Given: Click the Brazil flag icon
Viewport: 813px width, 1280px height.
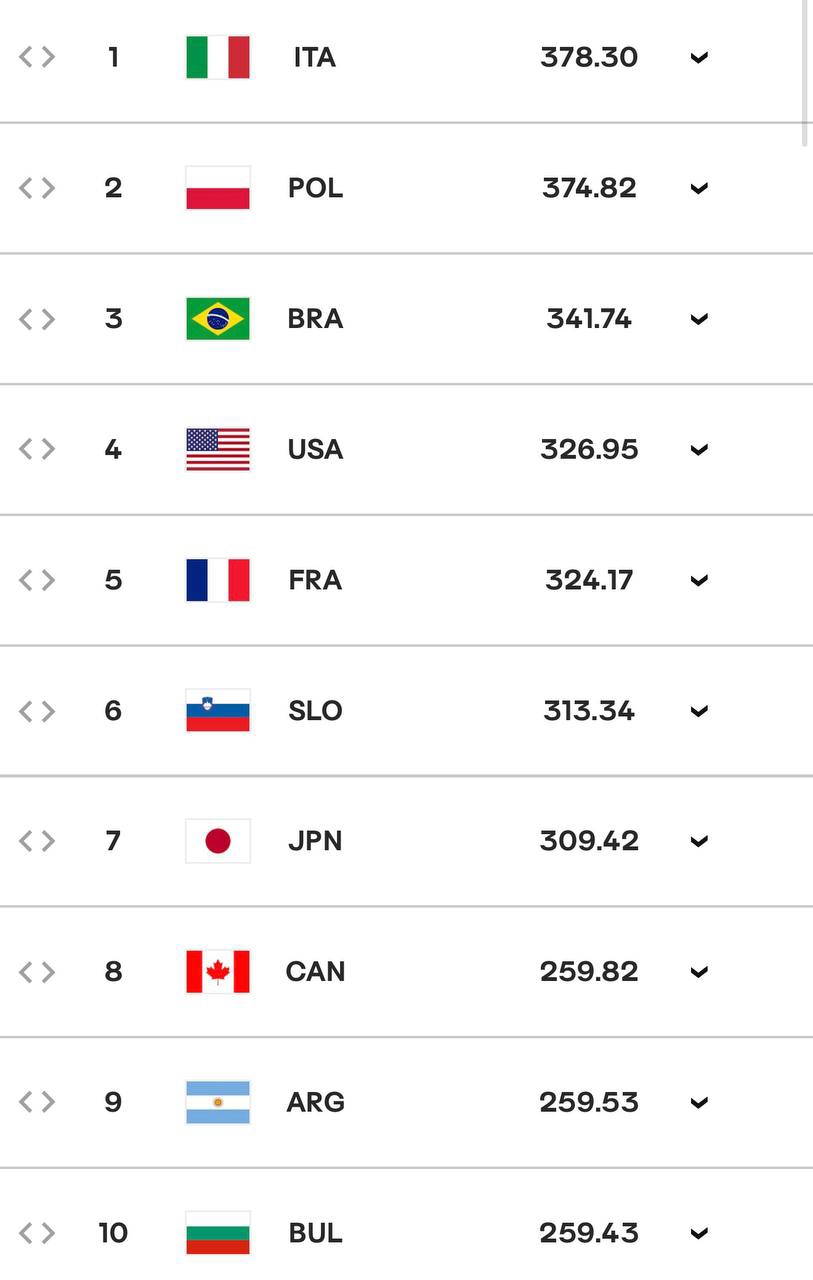Looking at the screenshot, I should point(218,319).
